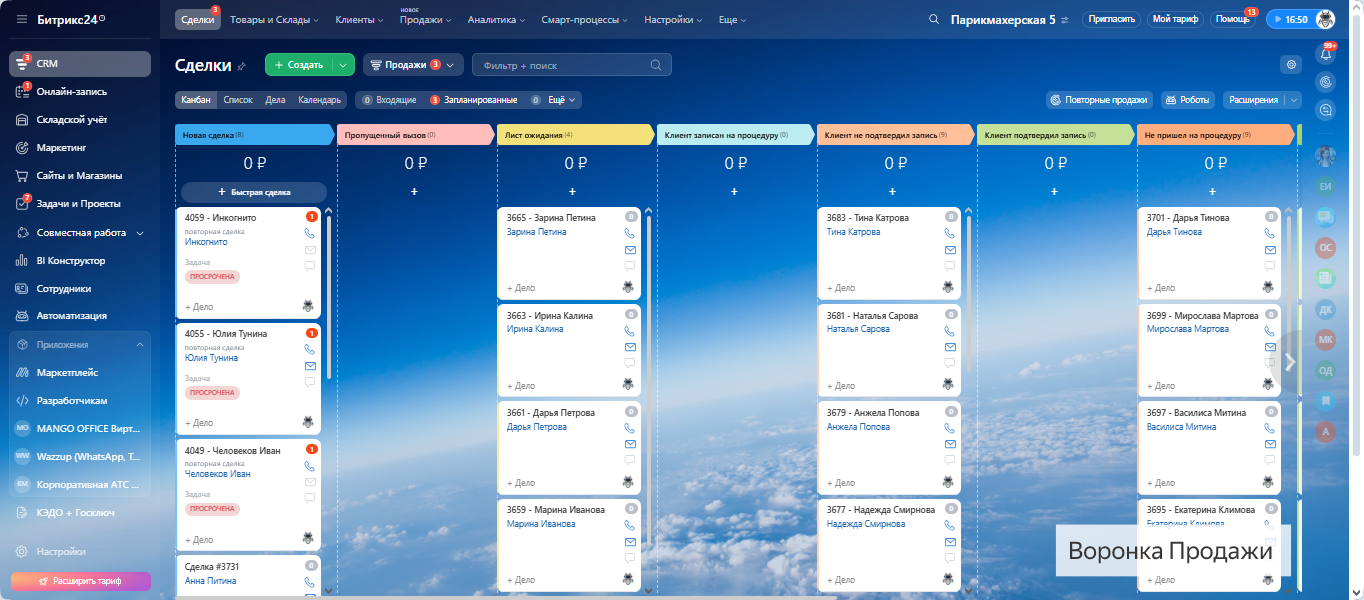Screen dimensions: 1364x600
Task: Toggle the 16:50 work time timer
Action: coord(1290,19)
